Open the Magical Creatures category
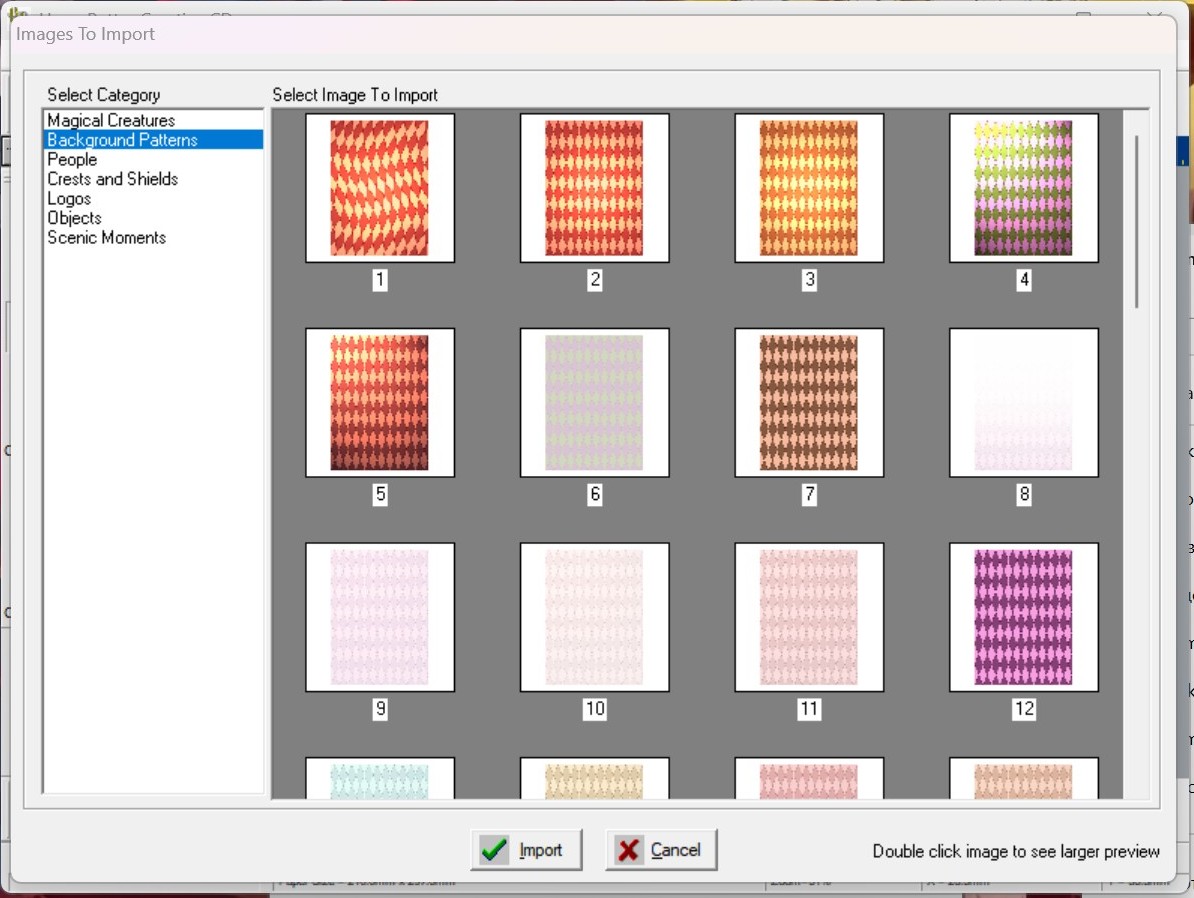 [111, 120]
